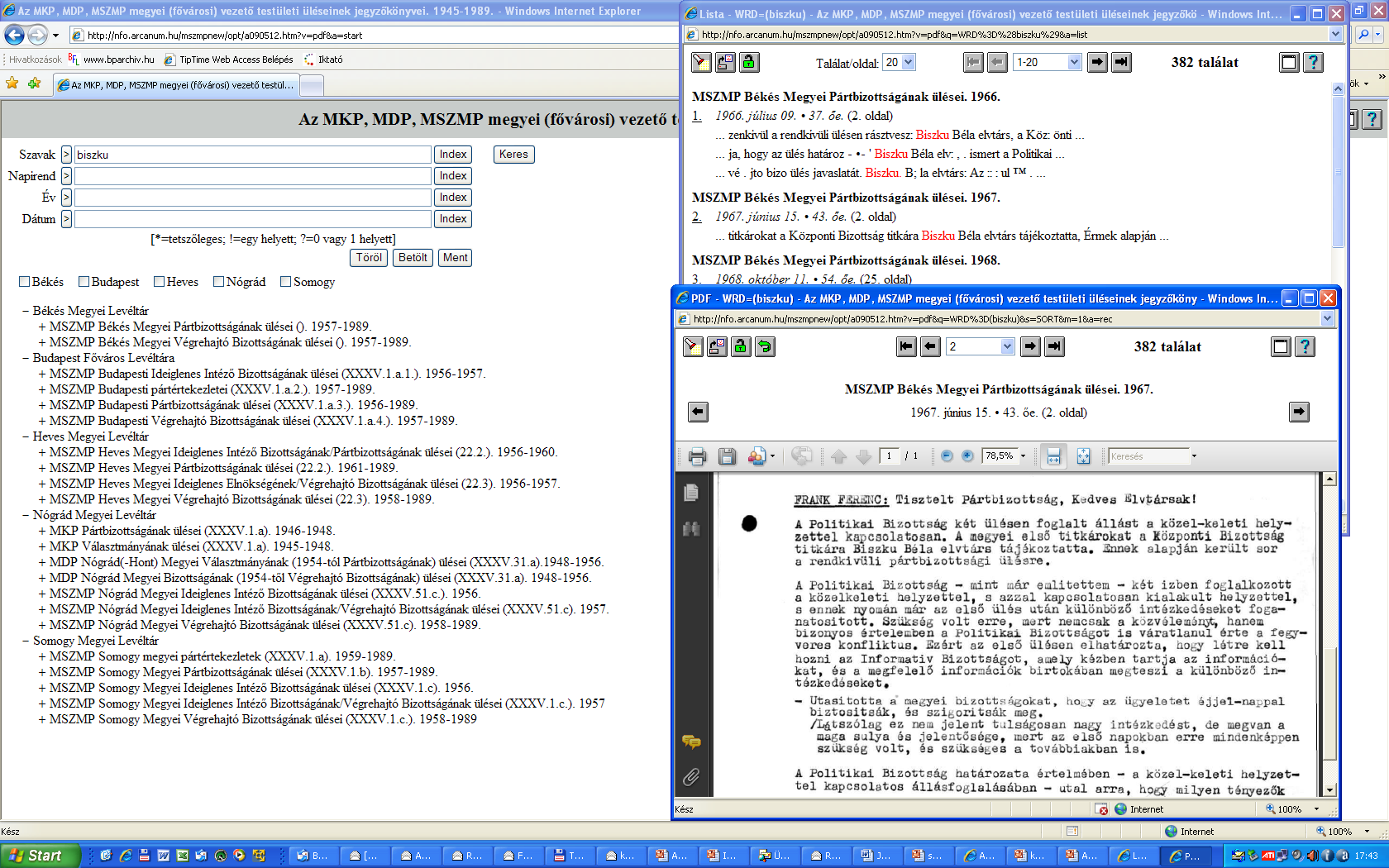Click back navigation button in main browser
The width and height of the screenshot is (1389, 868).
tap(14, 35)
